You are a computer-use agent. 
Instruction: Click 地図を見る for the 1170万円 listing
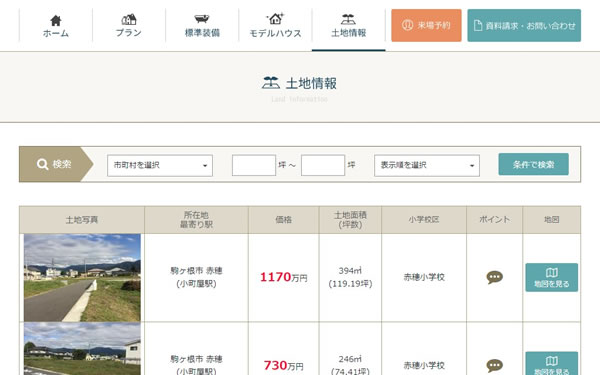(x=551, y=277)
